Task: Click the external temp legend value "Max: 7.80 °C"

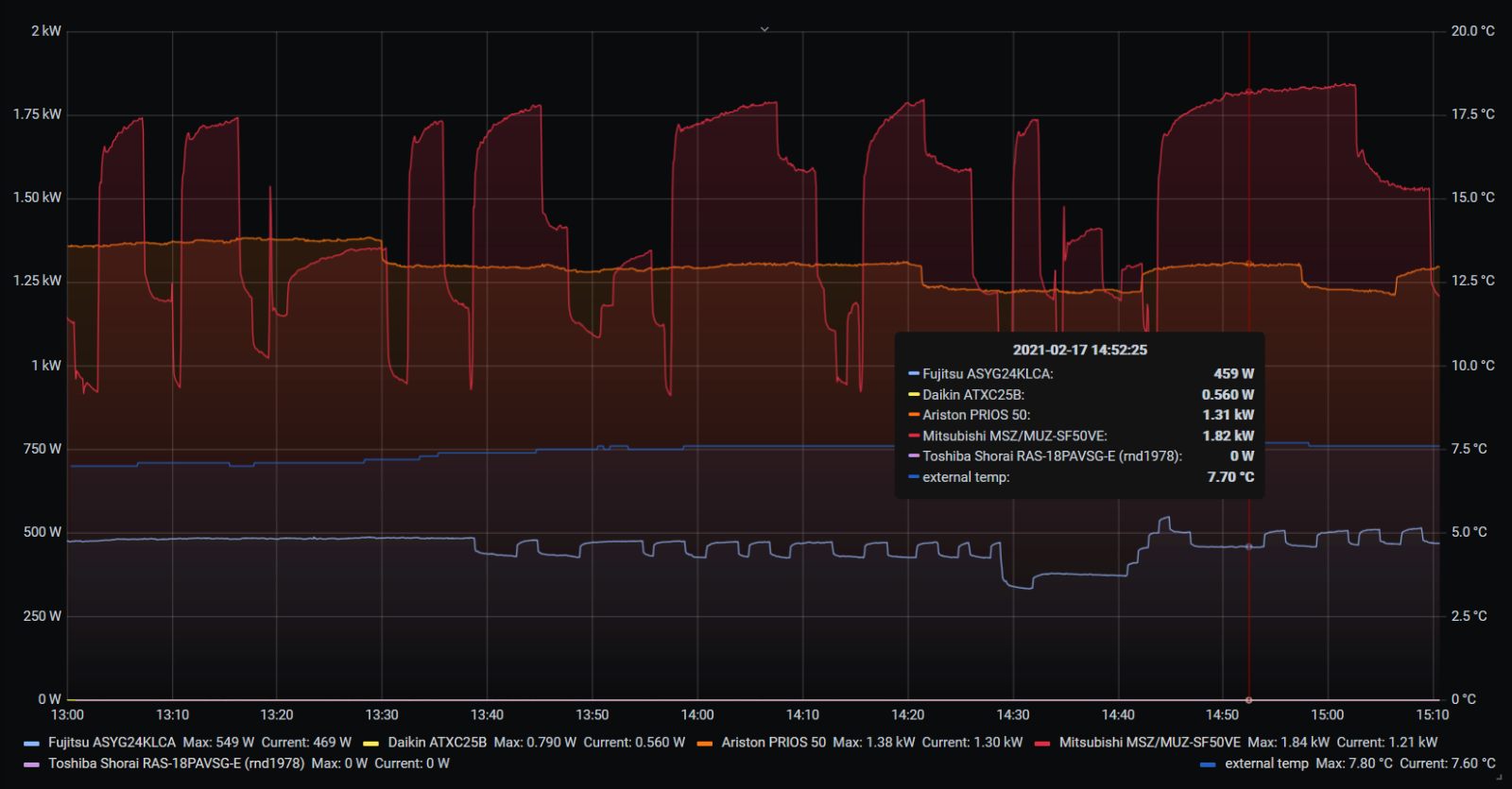Action: 1354,763
